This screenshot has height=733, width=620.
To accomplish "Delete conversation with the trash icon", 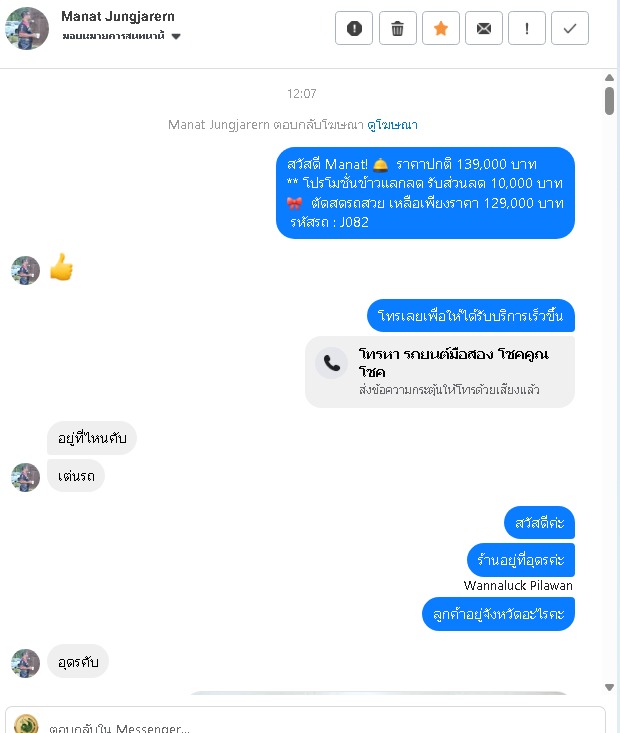I will pos(397,29).
